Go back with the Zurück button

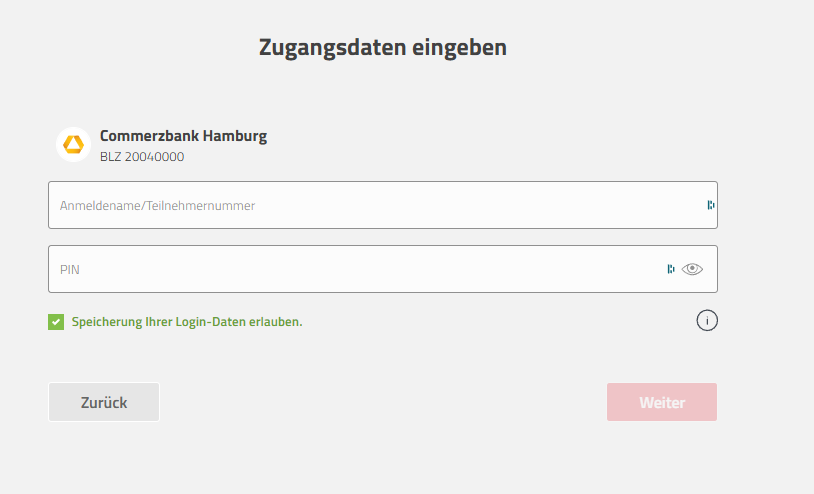[104, 402]
